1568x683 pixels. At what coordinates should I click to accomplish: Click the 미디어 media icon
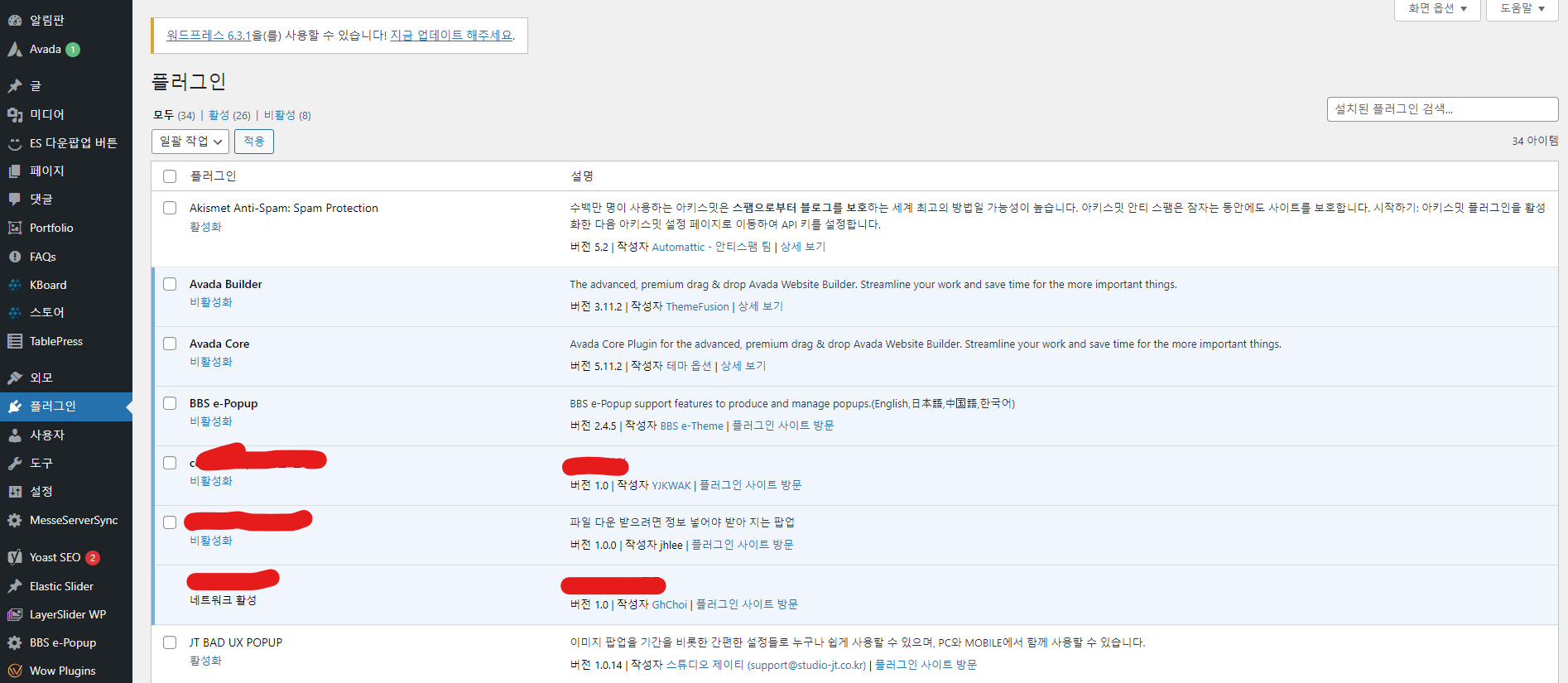click(x=15, y=114)
